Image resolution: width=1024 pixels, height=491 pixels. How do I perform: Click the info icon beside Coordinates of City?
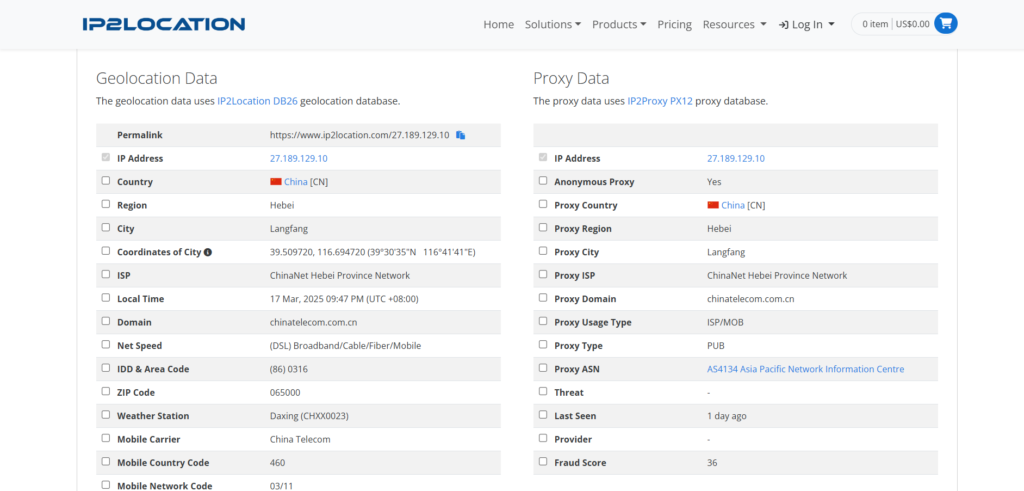[208, 252]
